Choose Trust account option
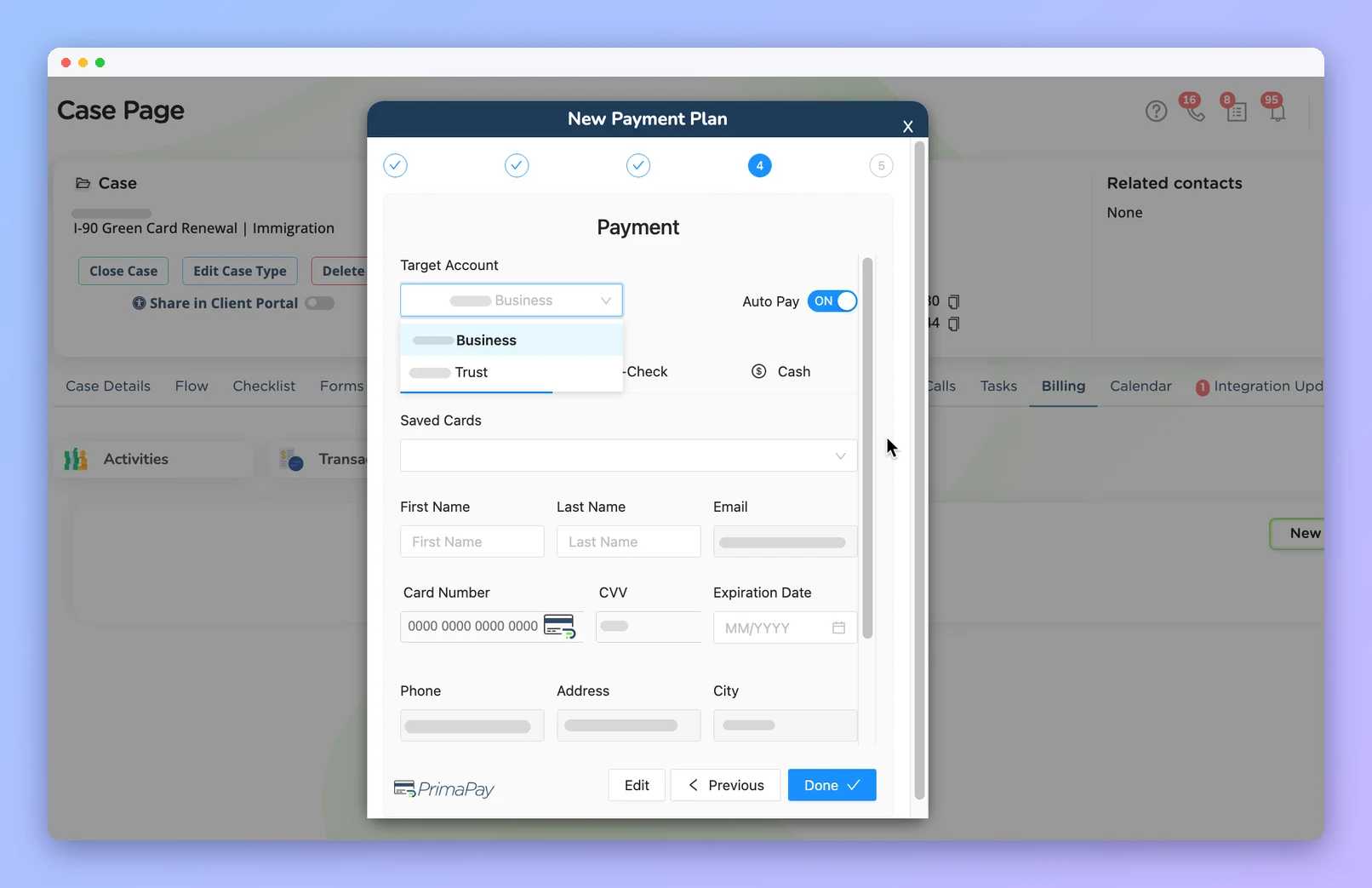 [512, 372]
